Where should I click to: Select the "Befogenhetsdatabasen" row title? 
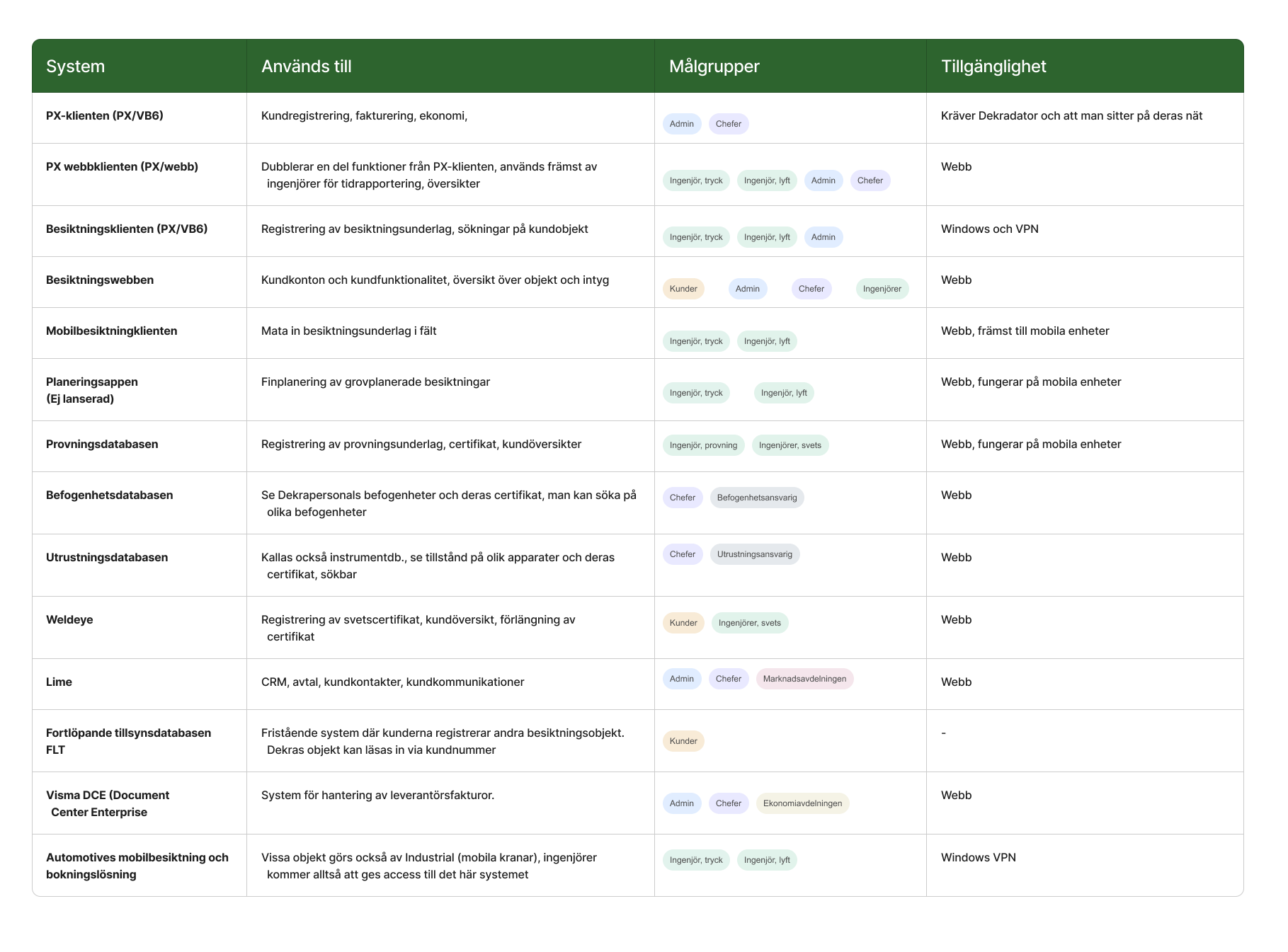(110, 495)
